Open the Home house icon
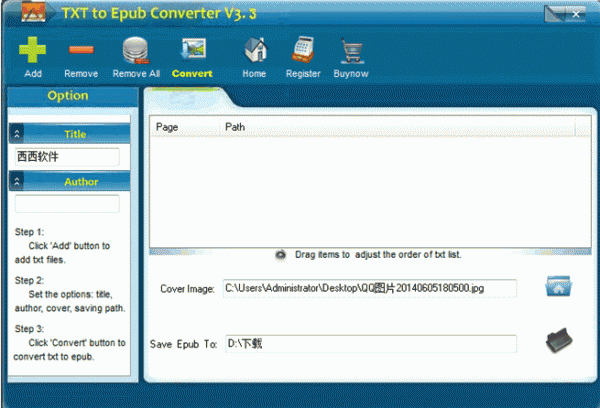This screenshot has width=600, height=408. tap(255, 50)
